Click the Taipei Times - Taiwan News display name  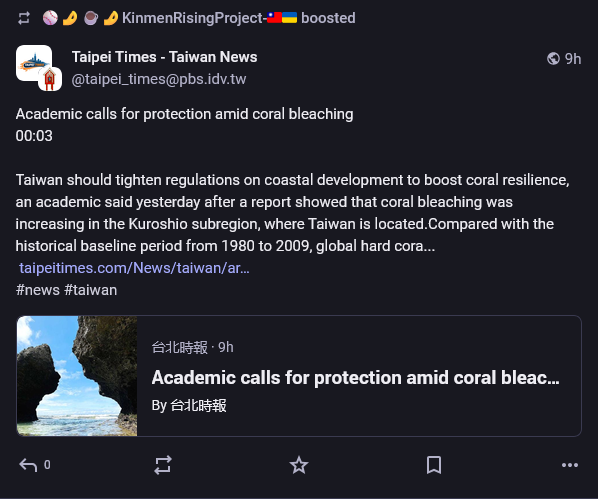164,57
